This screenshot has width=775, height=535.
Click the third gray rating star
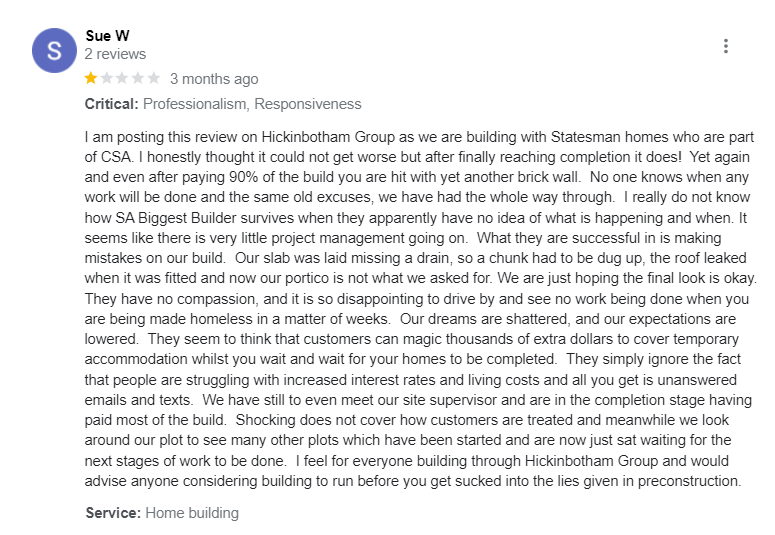pyautogui.click(x=123, y=78)
